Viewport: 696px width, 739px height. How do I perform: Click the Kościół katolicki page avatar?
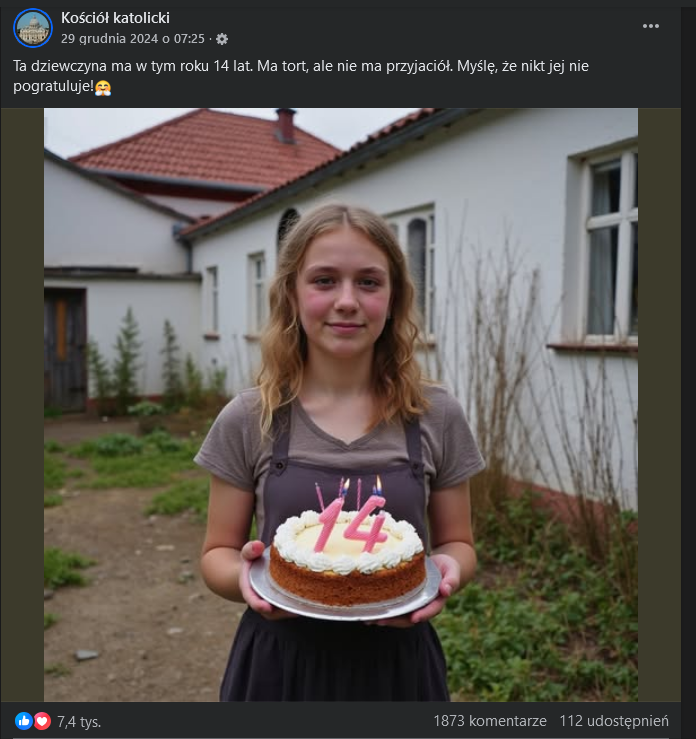[x=32, y=28]
